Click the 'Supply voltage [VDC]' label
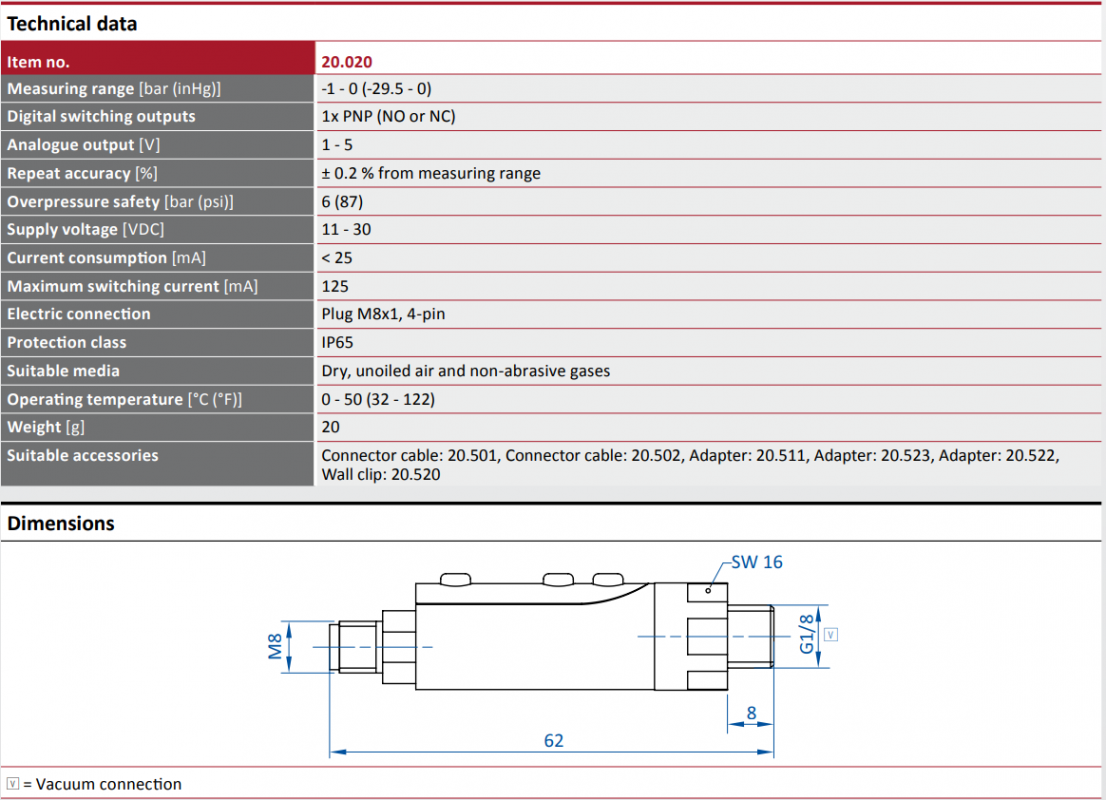Image resolution: width=1106 pixels, height=800 pixels. (x=85, y=230)
